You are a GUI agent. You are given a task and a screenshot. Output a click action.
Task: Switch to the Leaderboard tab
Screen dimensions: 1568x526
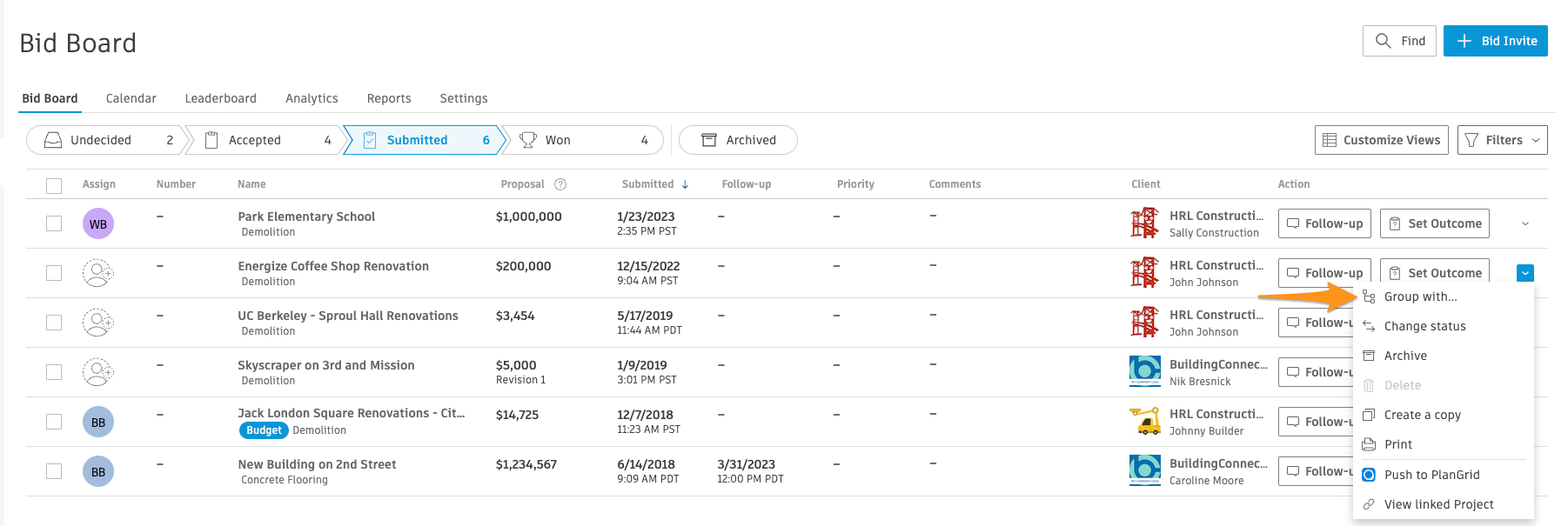click(220, 98)
